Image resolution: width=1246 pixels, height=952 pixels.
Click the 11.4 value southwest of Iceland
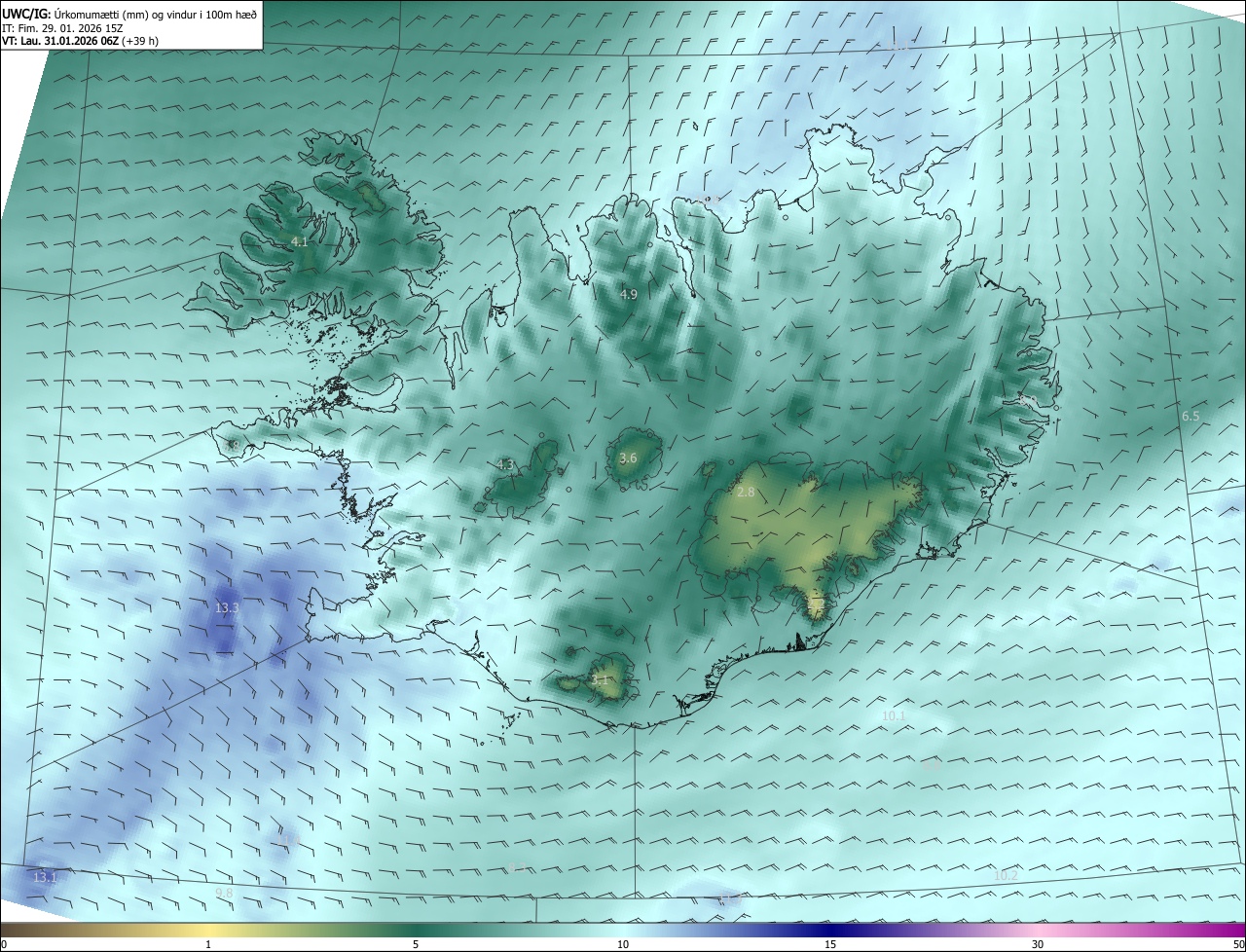tap(288, 838)
